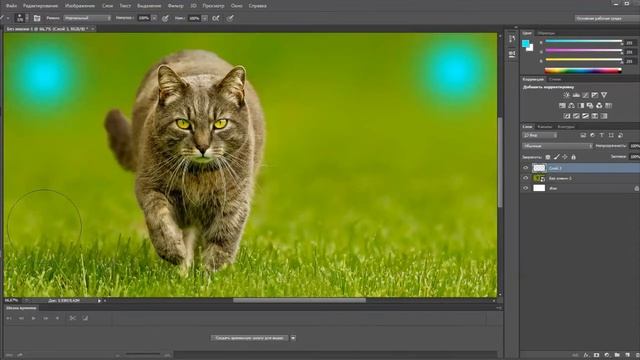Click the cyan foreground color swatch
Image resolution: width=640 pixels, height=360 pixels.
point(525,43)
